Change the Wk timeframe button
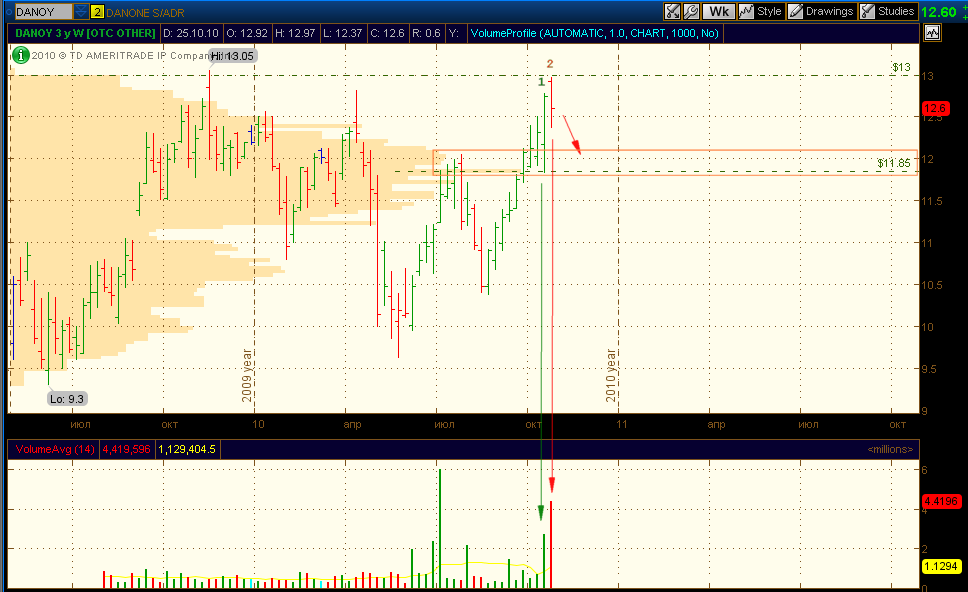 [719, 11]
